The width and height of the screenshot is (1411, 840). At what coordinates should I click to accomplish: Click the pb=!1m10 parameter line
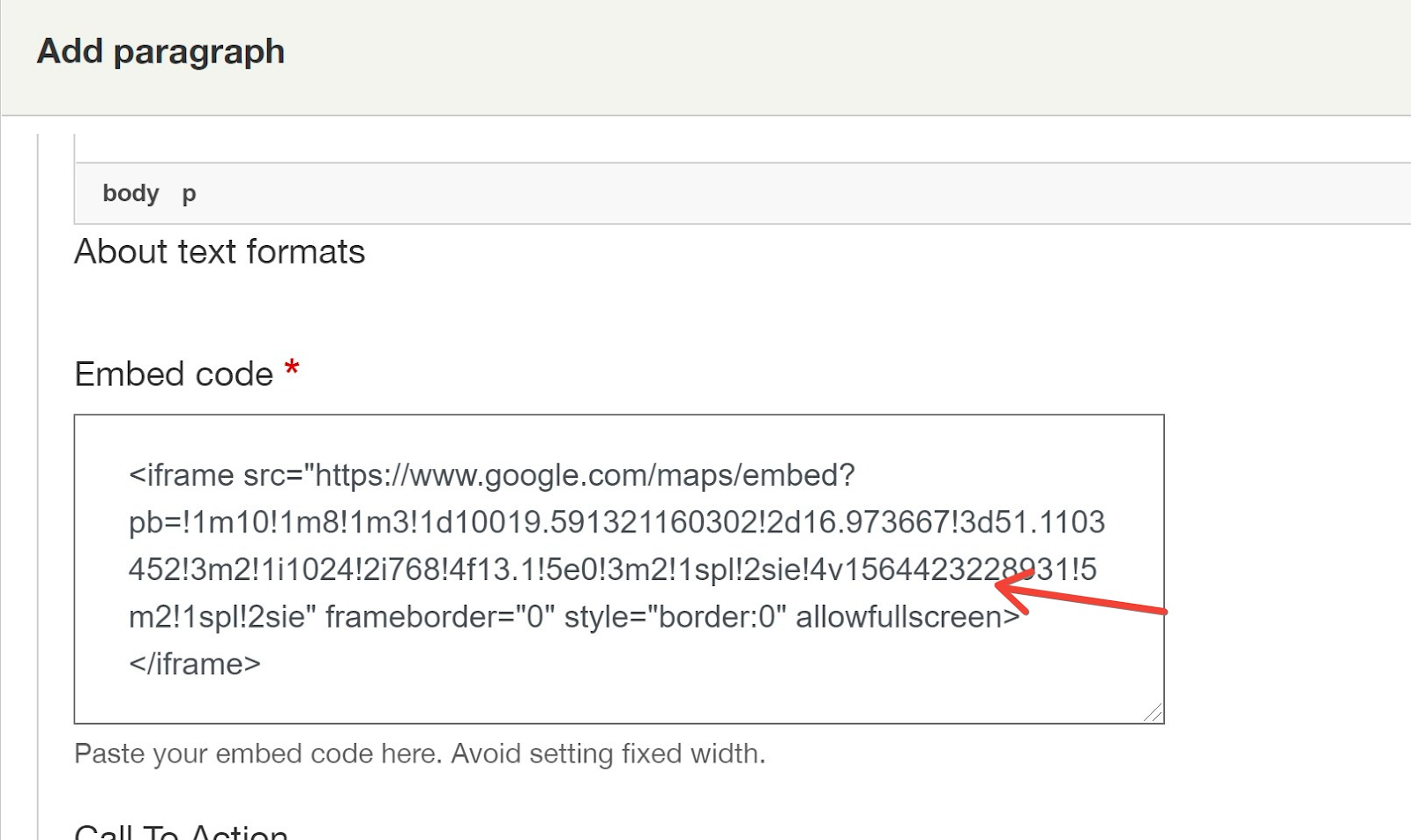(x=616, y=522)
